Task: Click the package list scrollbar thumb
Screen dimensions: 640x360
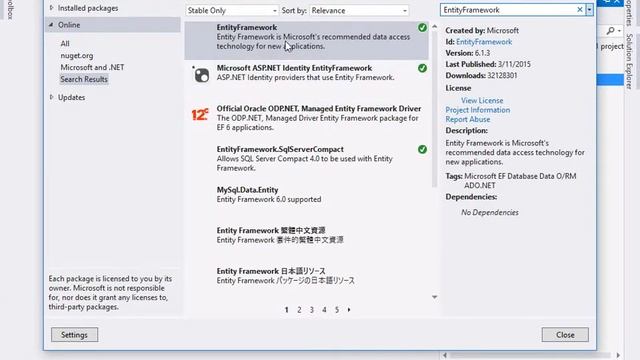Action: 435,110
